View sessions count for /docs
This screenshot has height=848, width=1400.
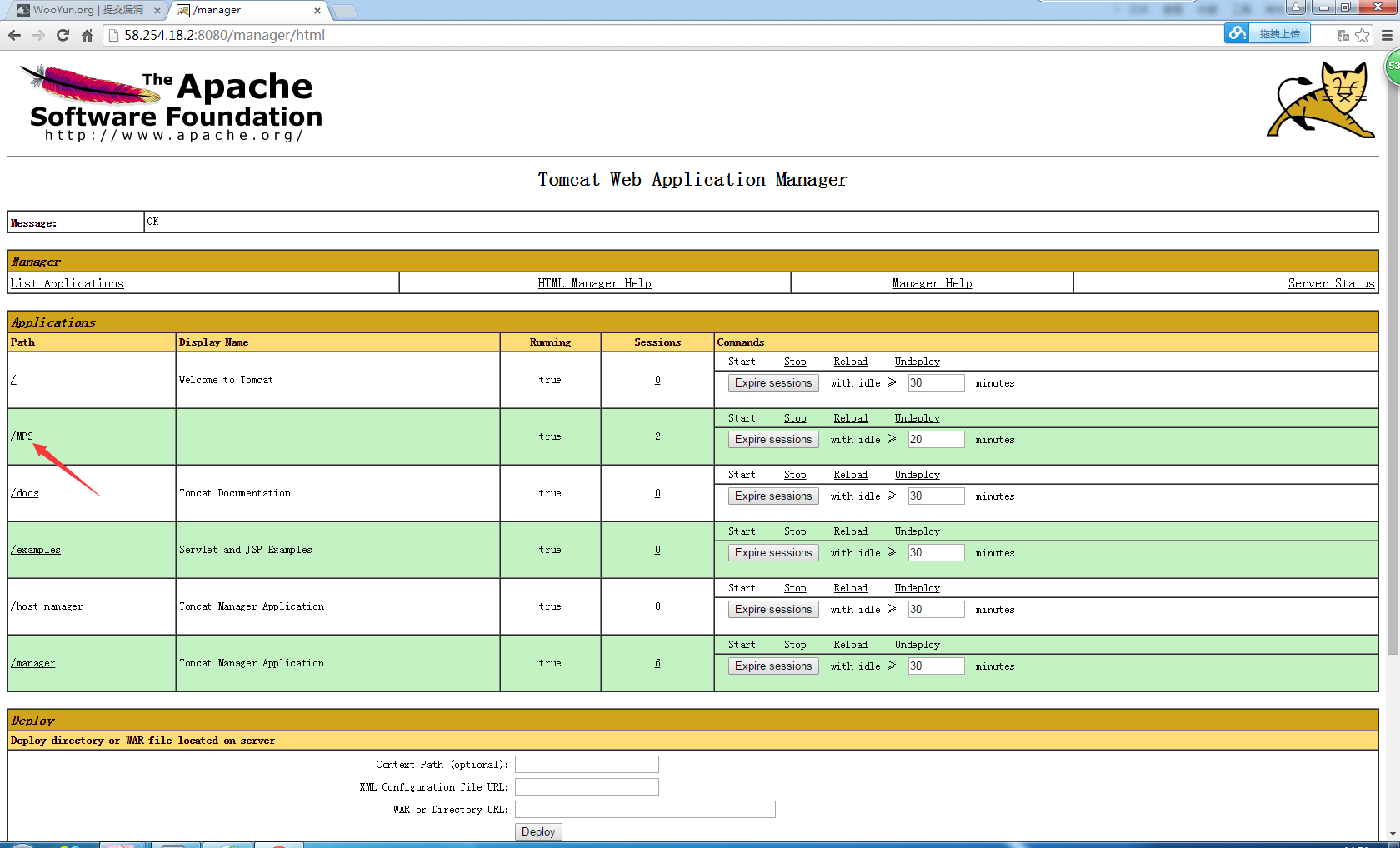pos(657,493)
